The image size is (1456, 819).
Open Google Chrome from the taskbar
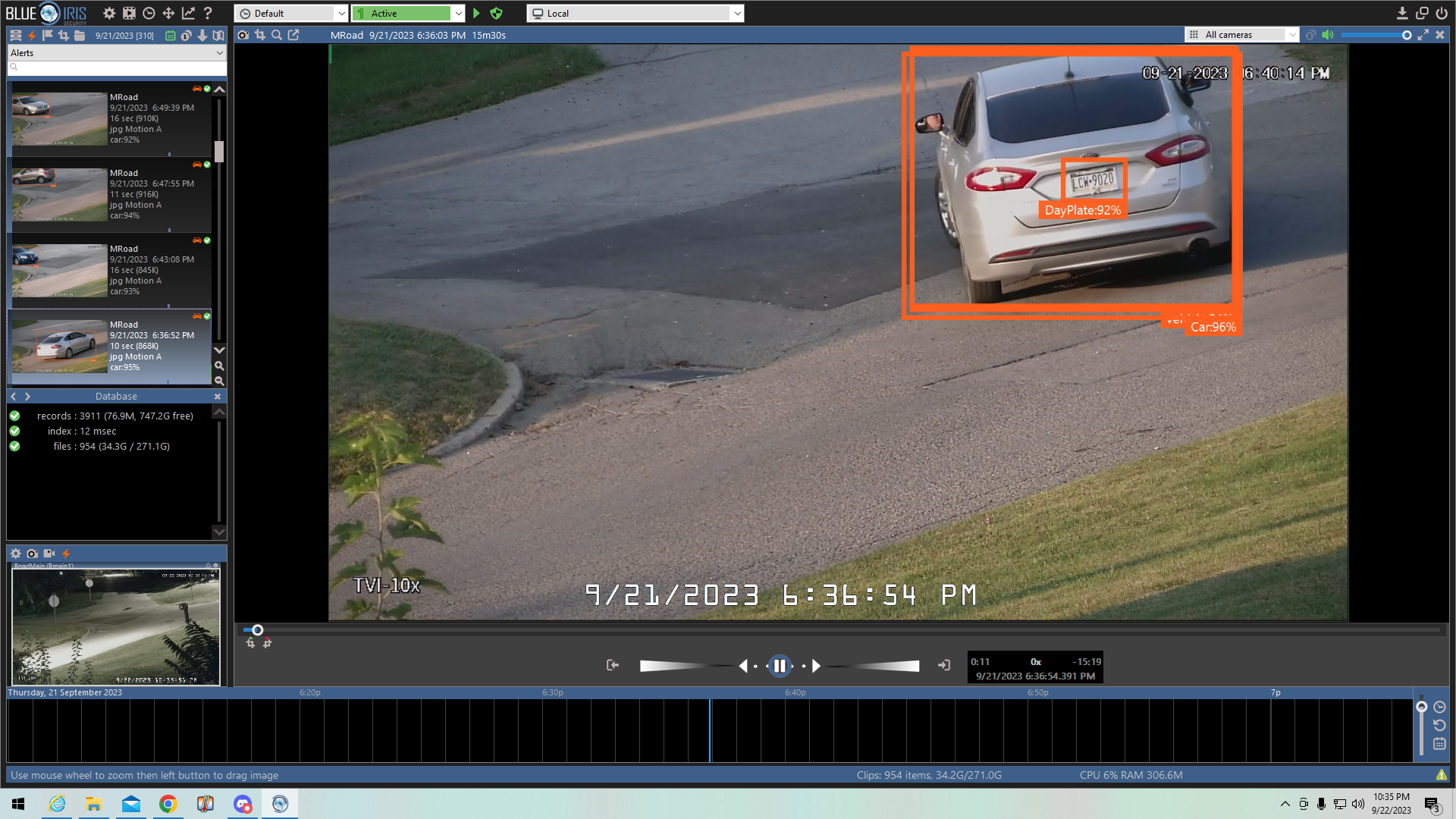click(168, 804)
